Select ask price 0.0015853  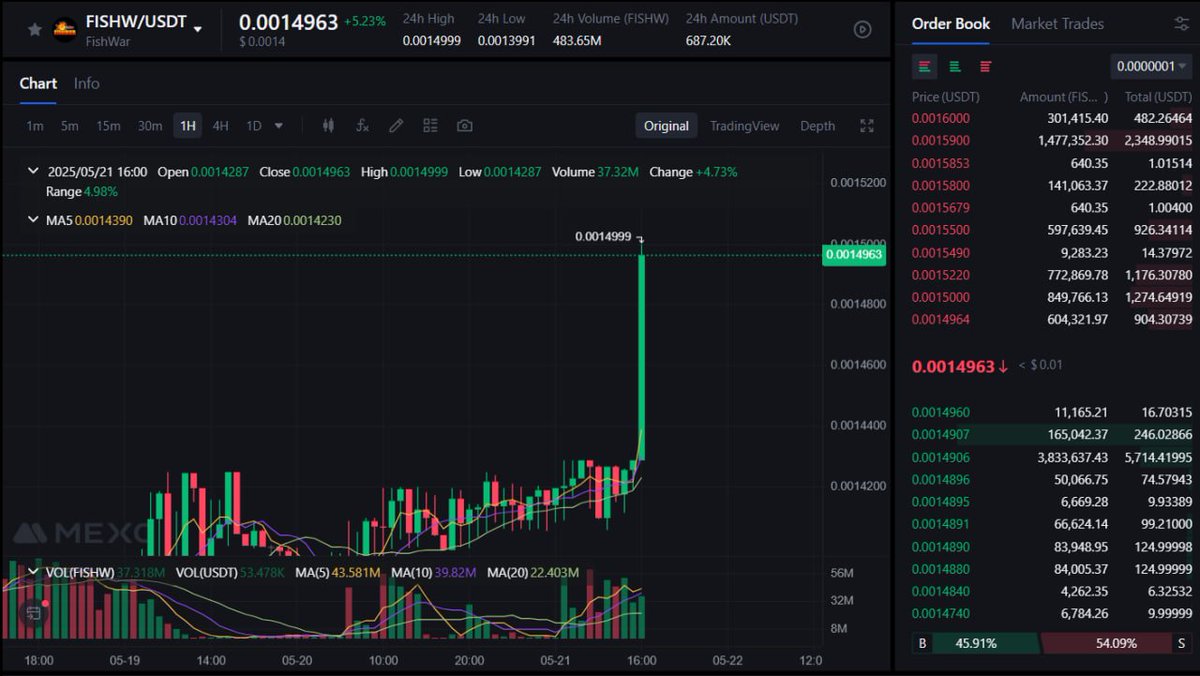[941, 163]
